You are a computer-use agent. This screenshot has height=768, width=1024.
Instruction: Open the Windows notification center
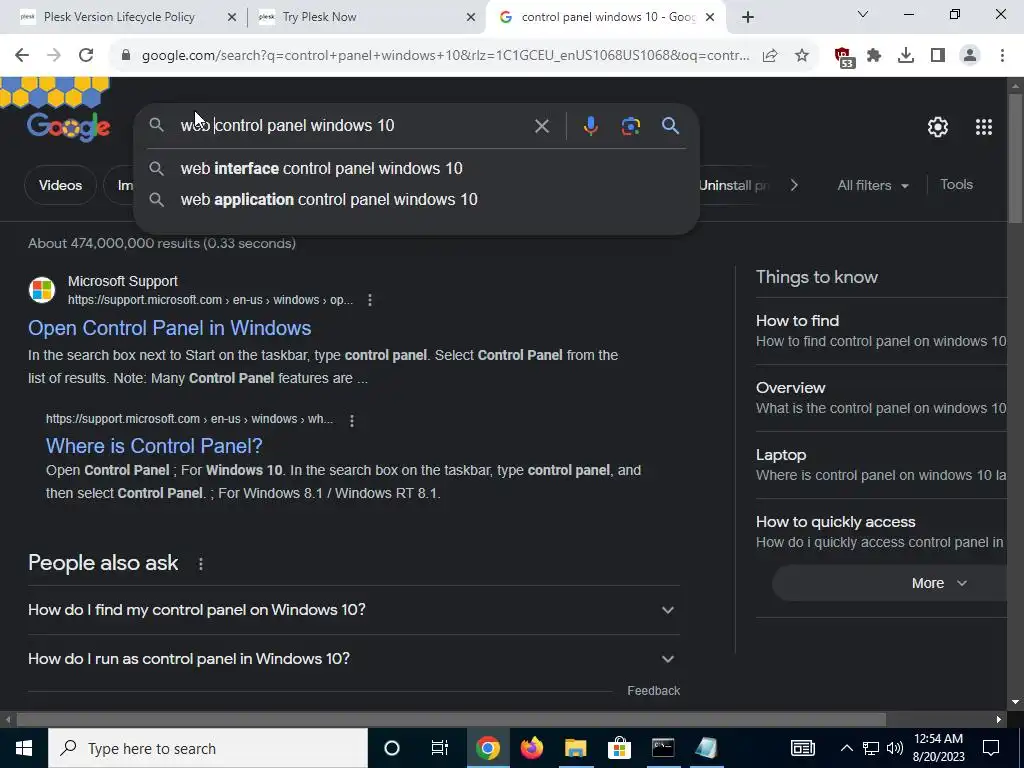tap(991, 748)
